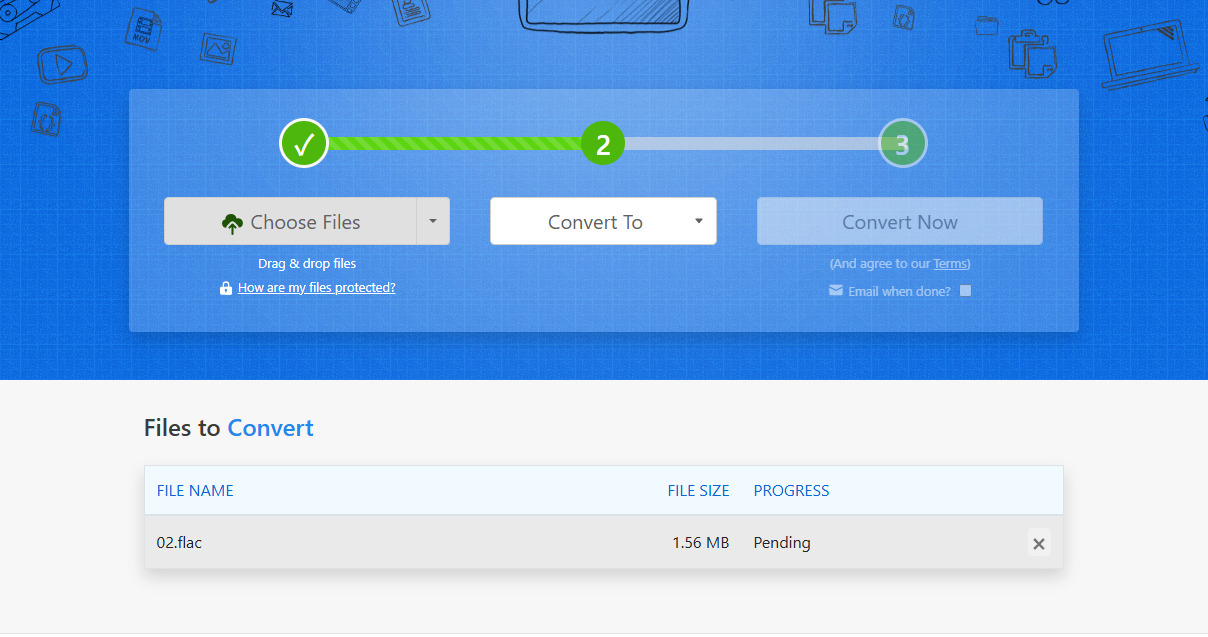Viewport: 1208px width, 637px height.
Task: Click the step 2 green circle
Action: [603, 144]
